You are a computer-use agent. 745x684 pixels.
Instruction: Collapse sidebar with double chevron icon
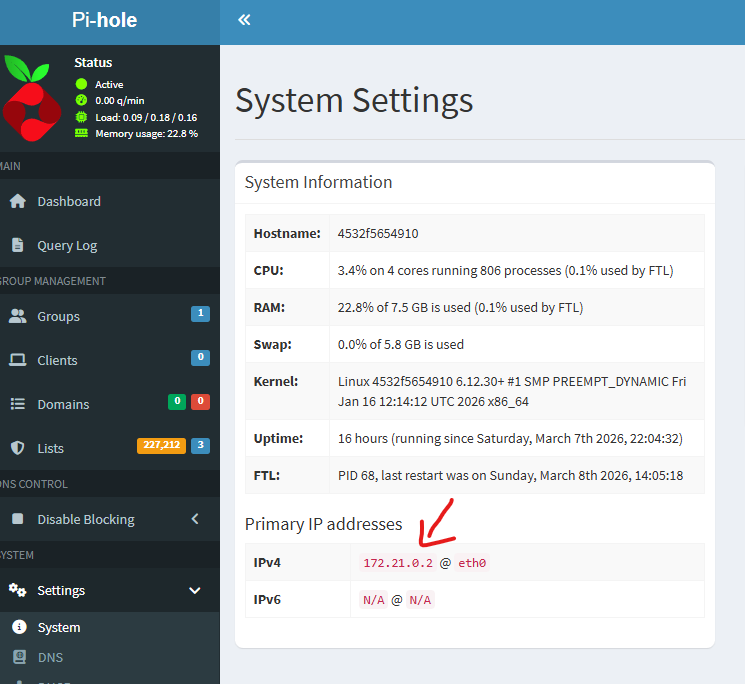click(244, 20)
